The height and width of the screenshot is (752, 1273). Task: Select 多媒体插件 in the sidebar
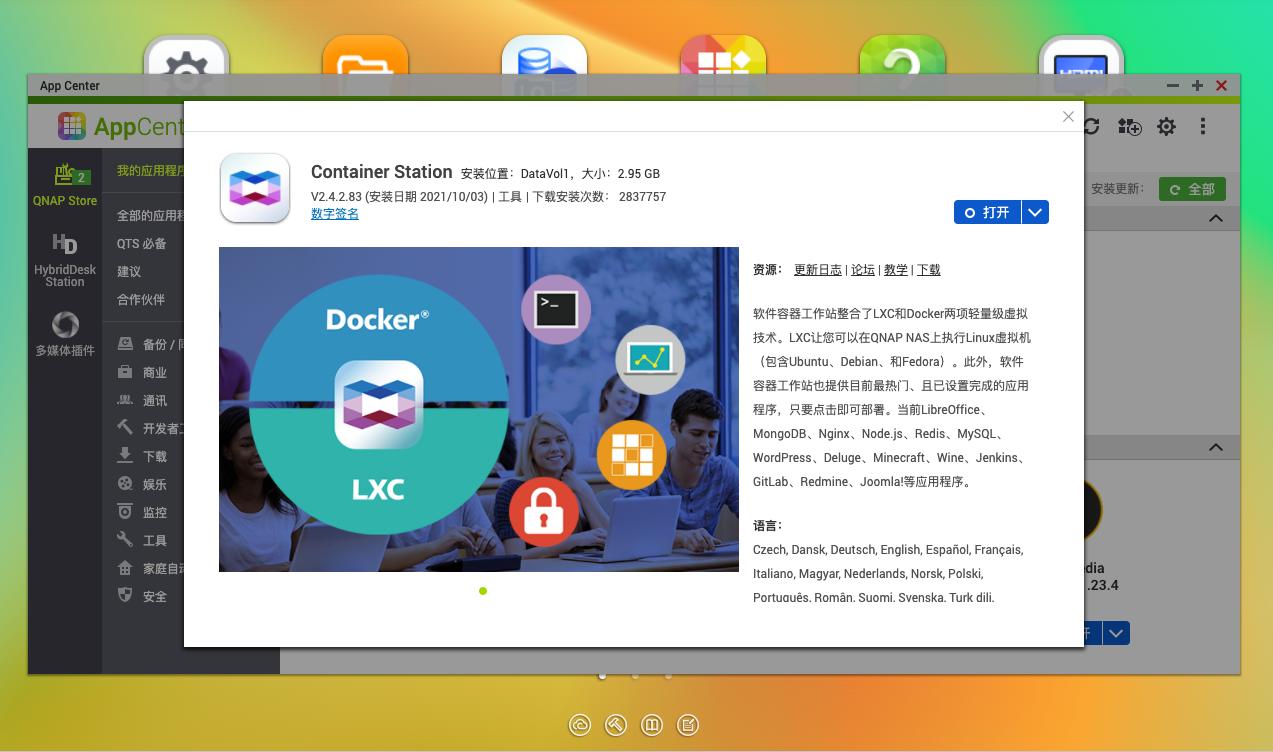click(65, 333)
